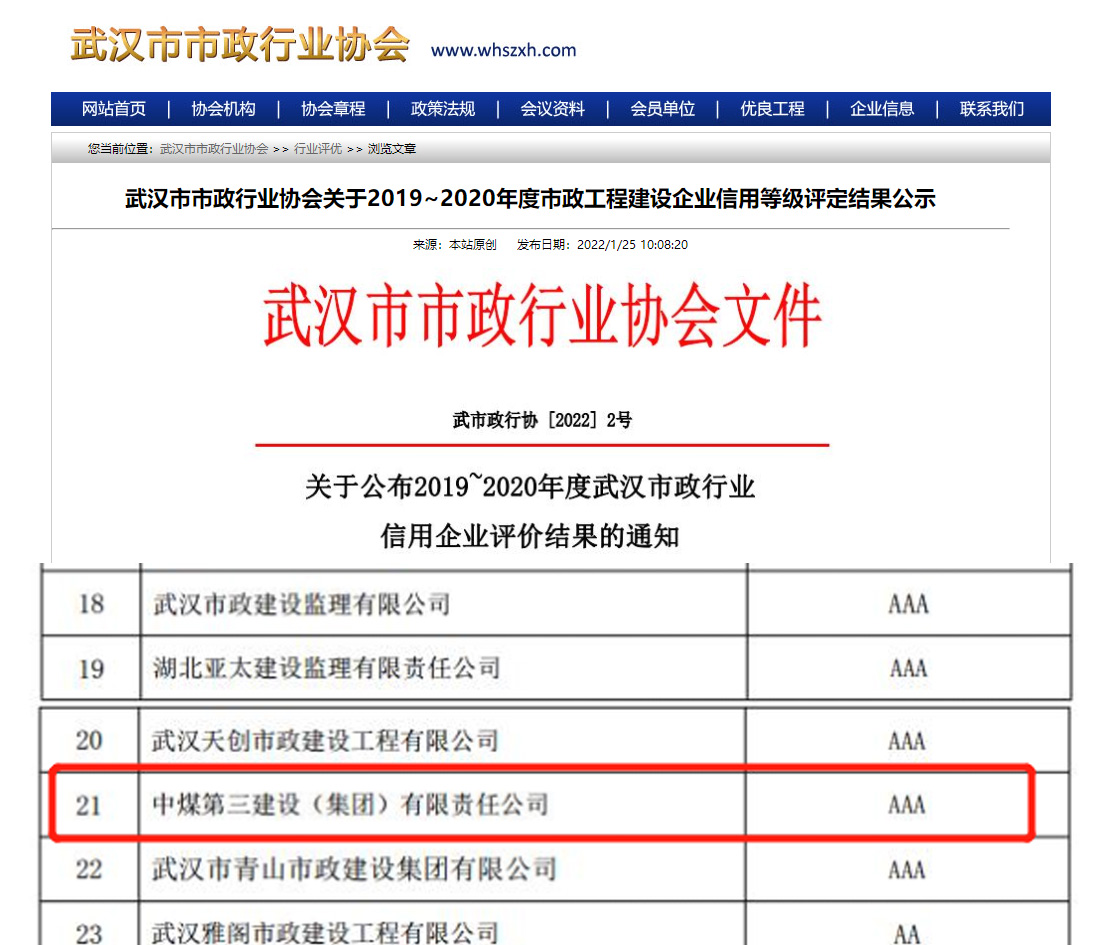Click company 武汉天创市政建设工程有限公司
The image size is (1115, 945).
(x=324, y=741)
